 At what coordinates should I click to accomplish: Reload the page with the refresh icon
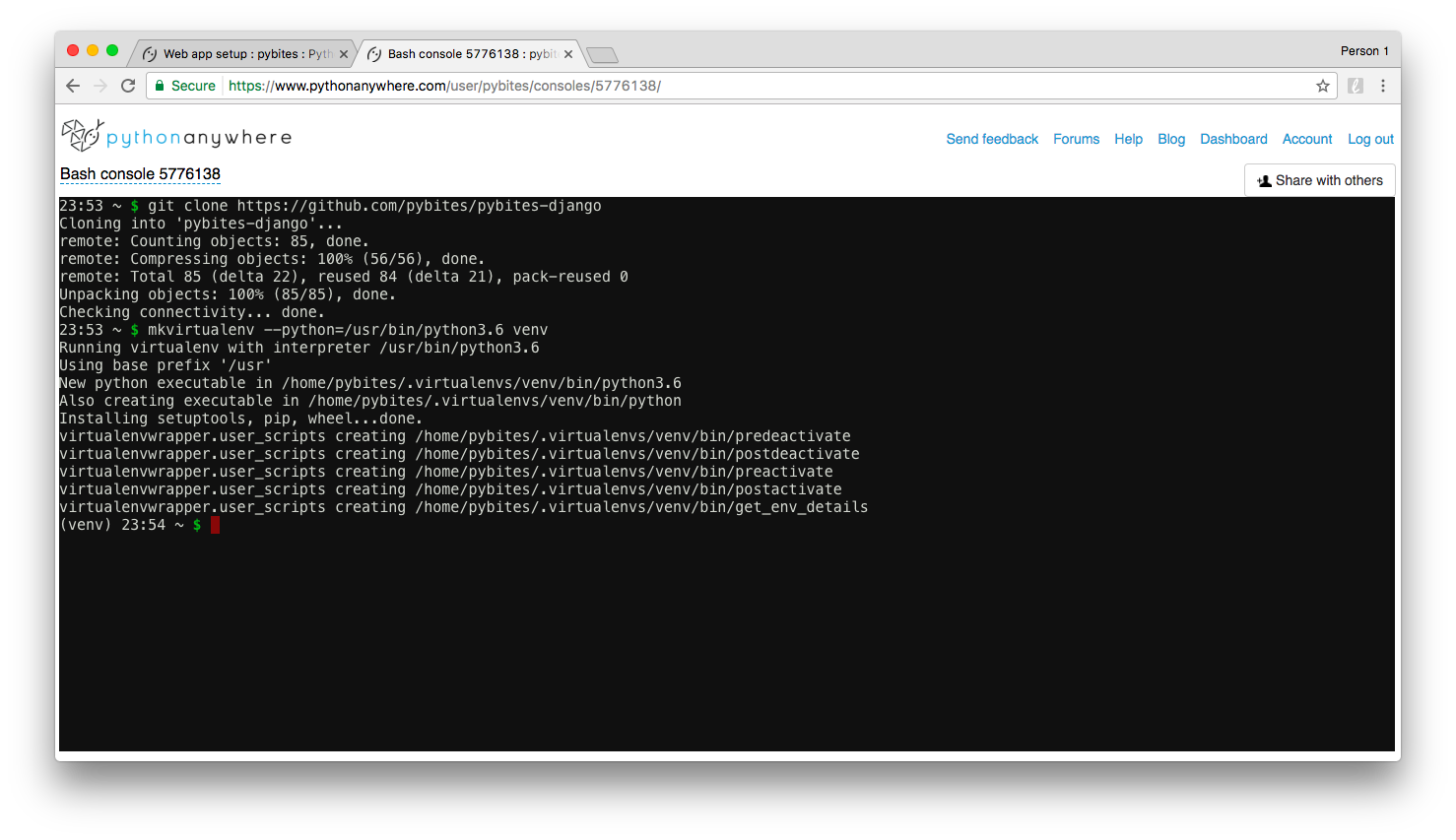128,86
